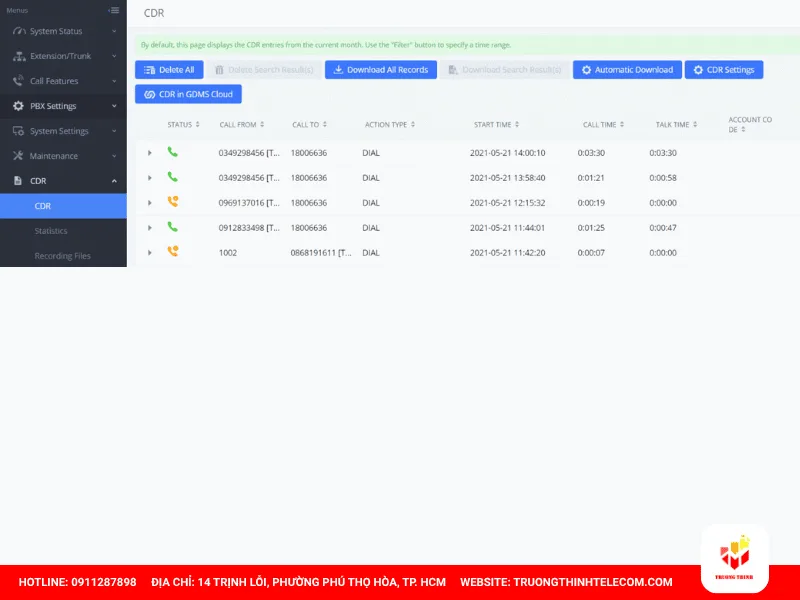
Task: Sort by Action Type column arrows
Action: pyautogui.click(x=413, y=124)
